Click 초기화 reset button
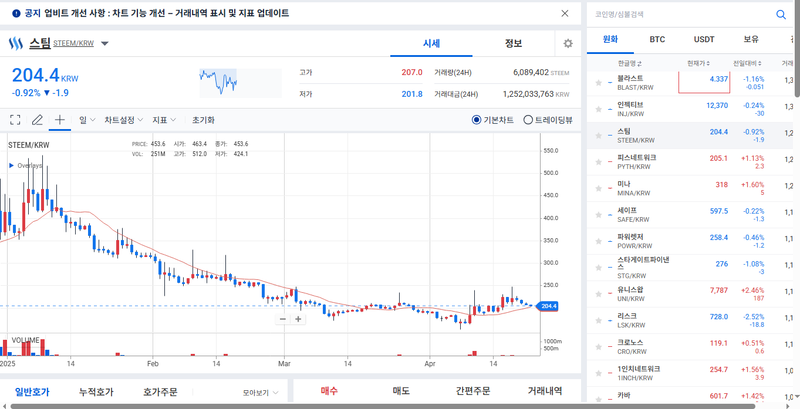 (203, 120)
